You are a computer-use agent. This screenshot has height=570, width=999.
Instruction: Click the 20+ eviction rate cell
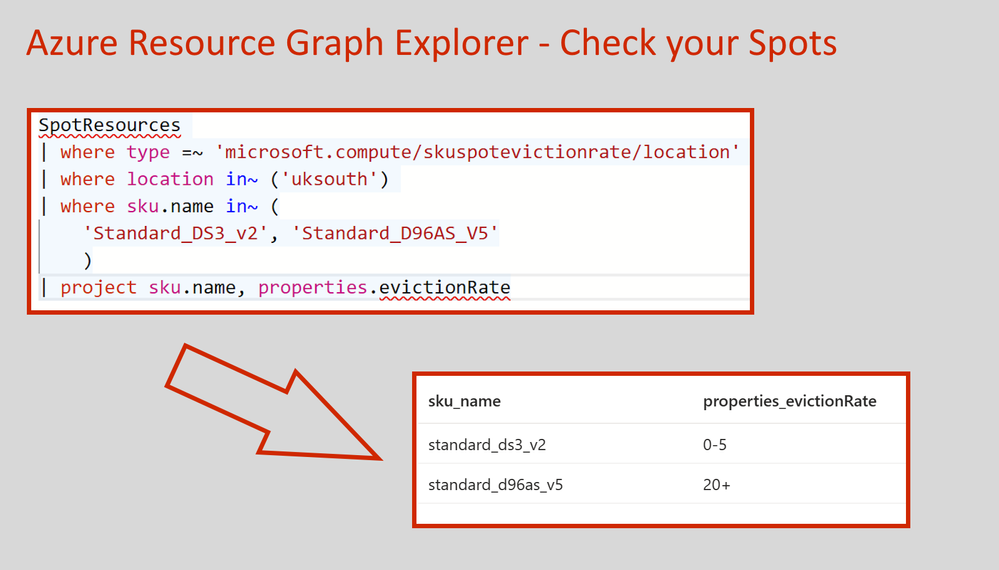pos(716,485)
